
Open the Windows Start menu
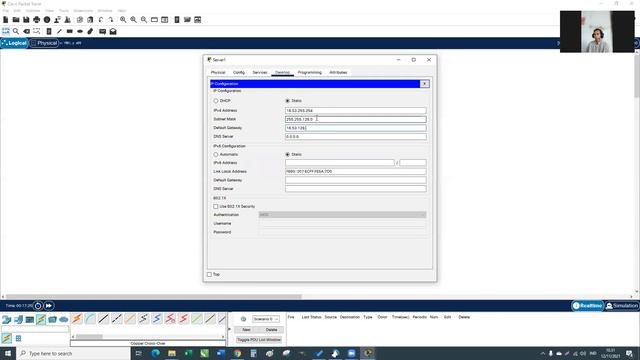click(x=8, y=353)
